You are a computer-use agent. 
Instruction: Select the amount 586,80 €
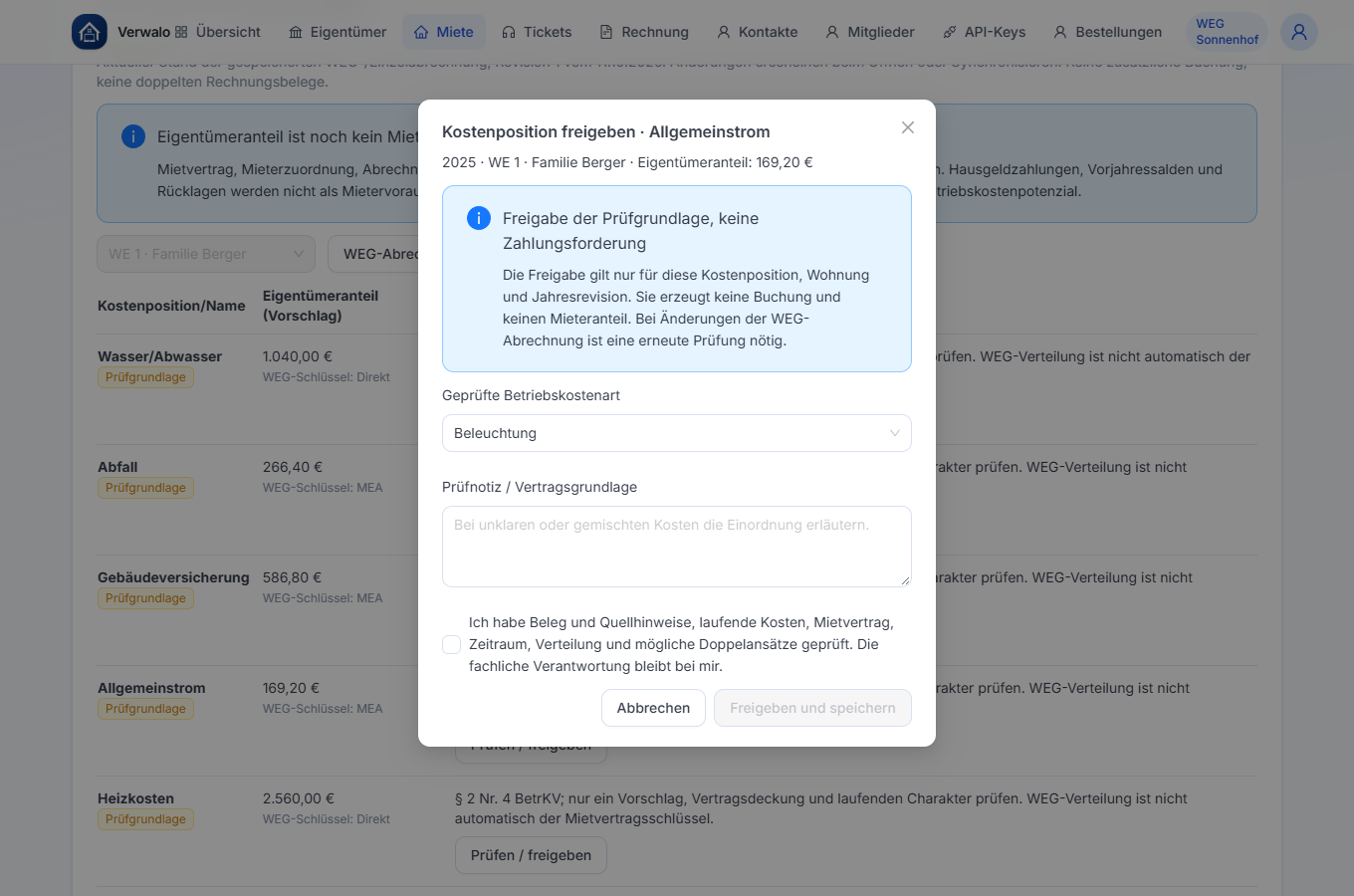pyautogui.click(x=293, y=577)
